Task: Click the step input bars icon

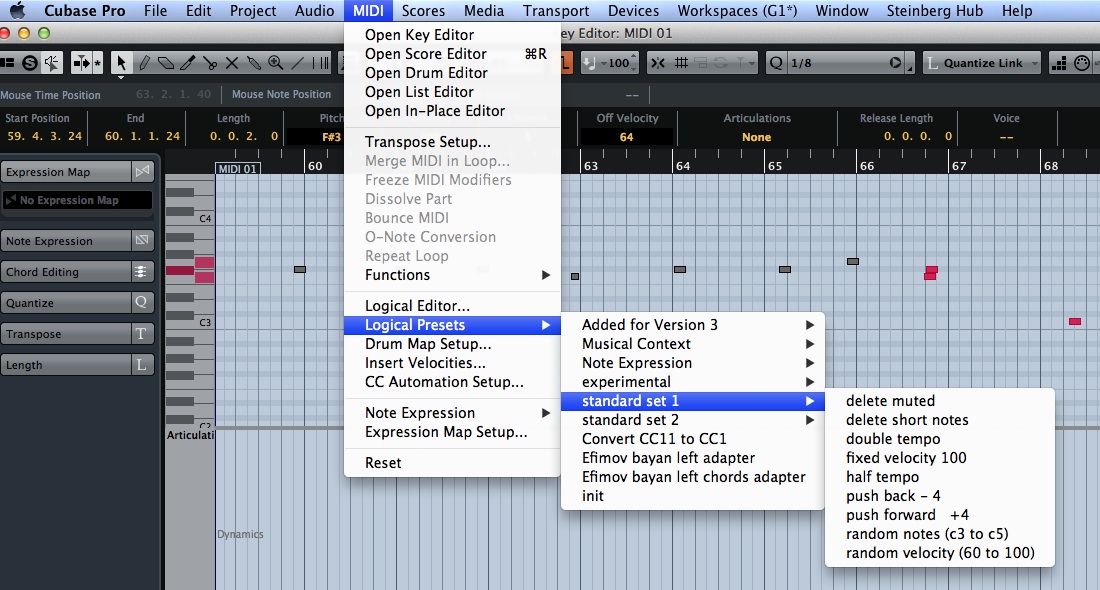Action: tap(1059, 63)
